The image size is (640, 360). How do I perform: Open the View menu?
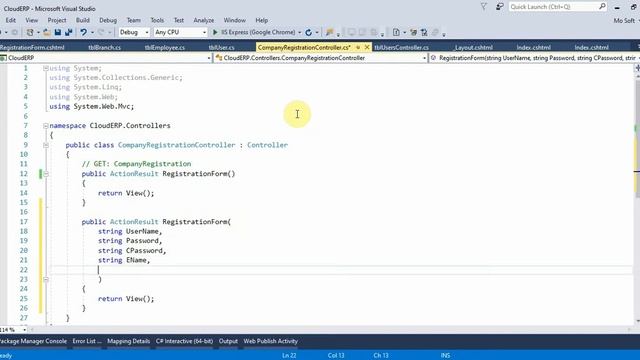[31, 20]
